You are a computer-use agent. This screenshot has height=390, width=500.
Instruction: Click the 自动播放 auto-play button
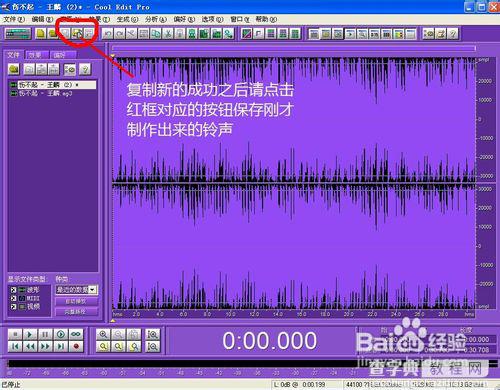pyautogui.click(x=76, y=301)
